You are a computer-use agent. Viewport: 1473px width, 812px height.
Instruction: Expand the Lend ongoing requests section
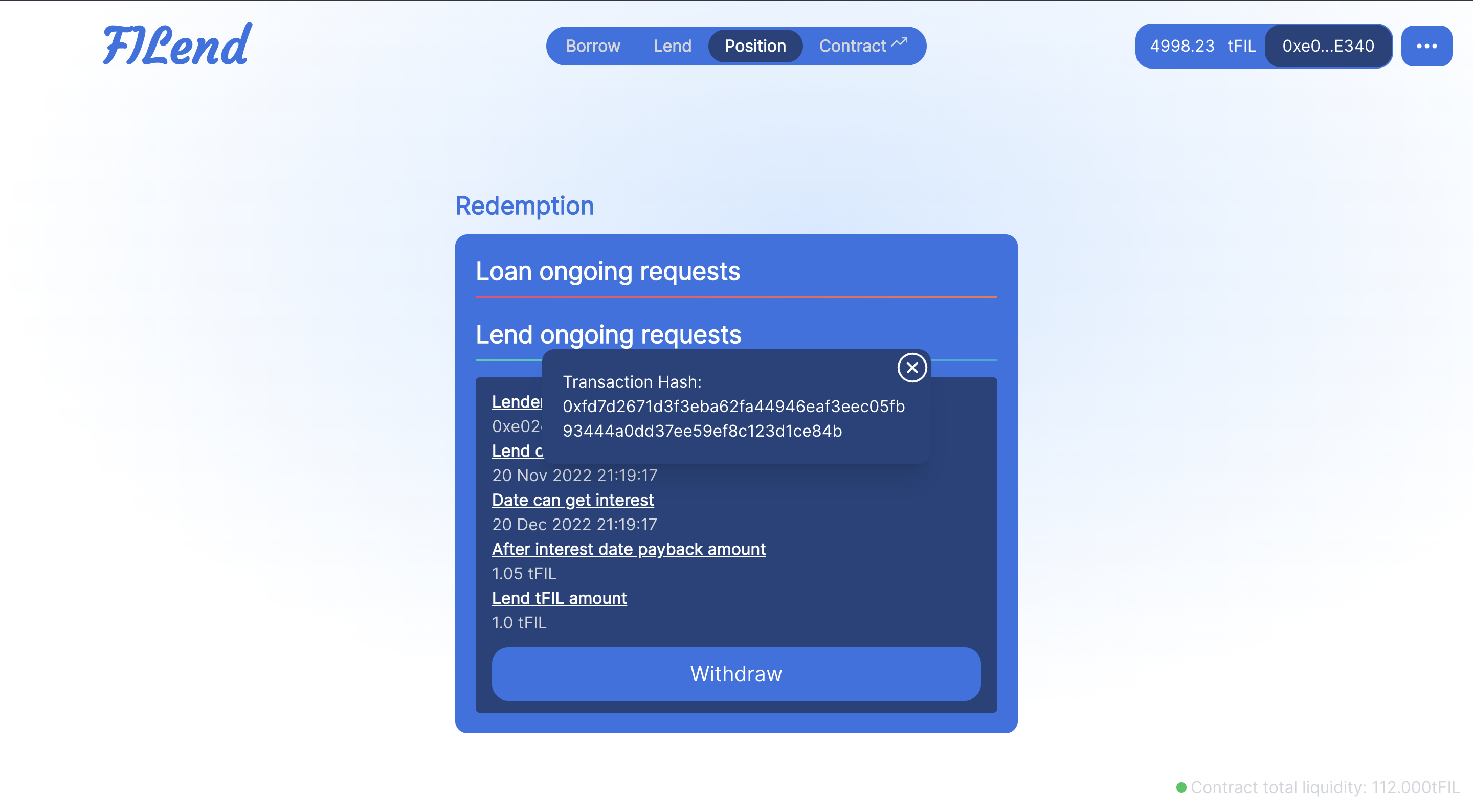click(608, 334)
